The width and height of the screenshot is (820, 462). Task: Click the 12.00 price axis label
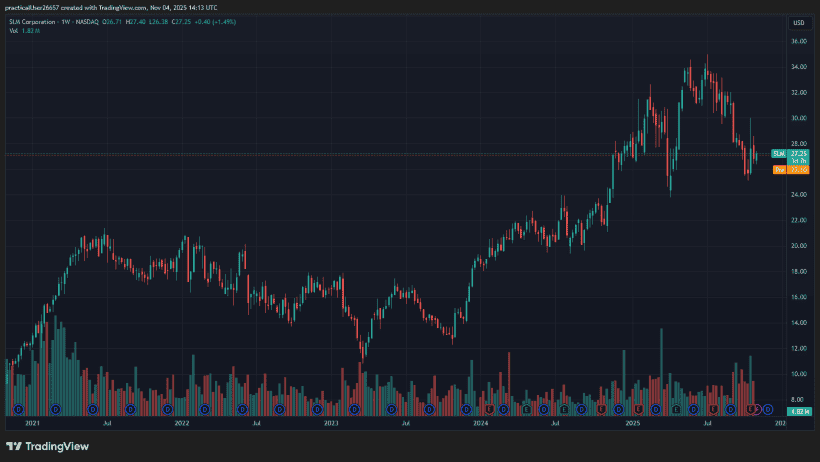click(x=798, y=348)
